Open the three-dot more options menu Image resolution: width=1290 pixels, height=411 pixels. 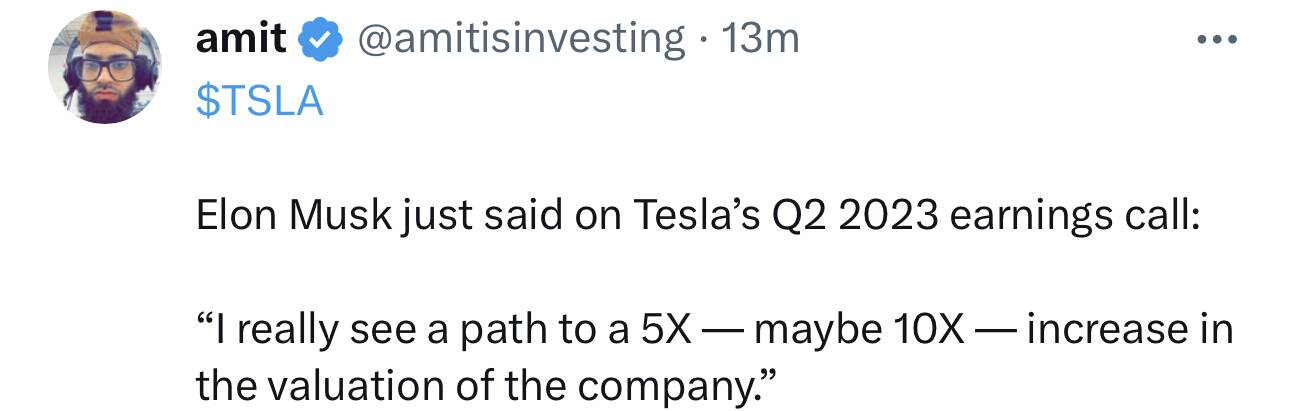tap(1216, 41)
